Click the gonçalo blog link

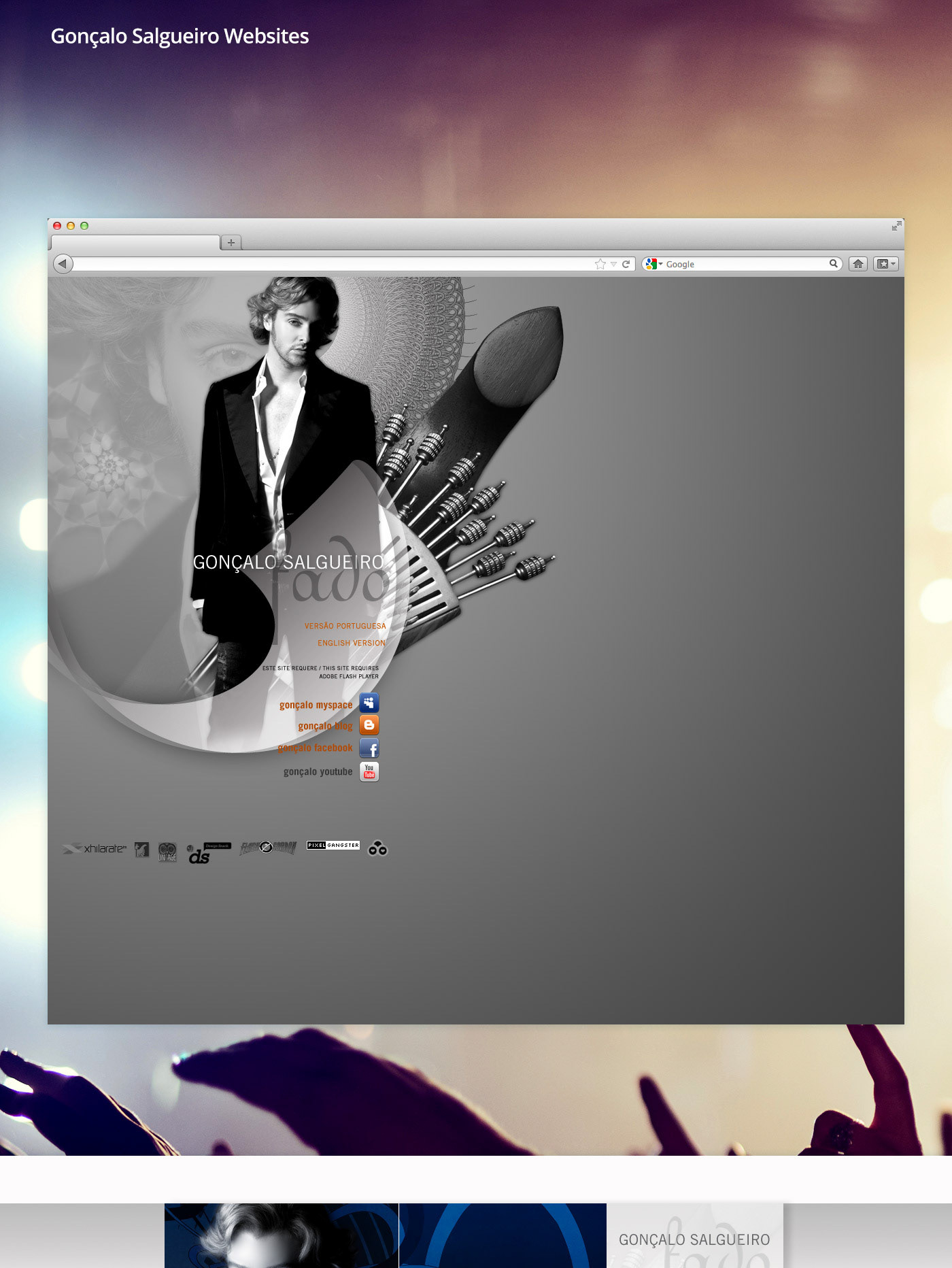point(326,726)
